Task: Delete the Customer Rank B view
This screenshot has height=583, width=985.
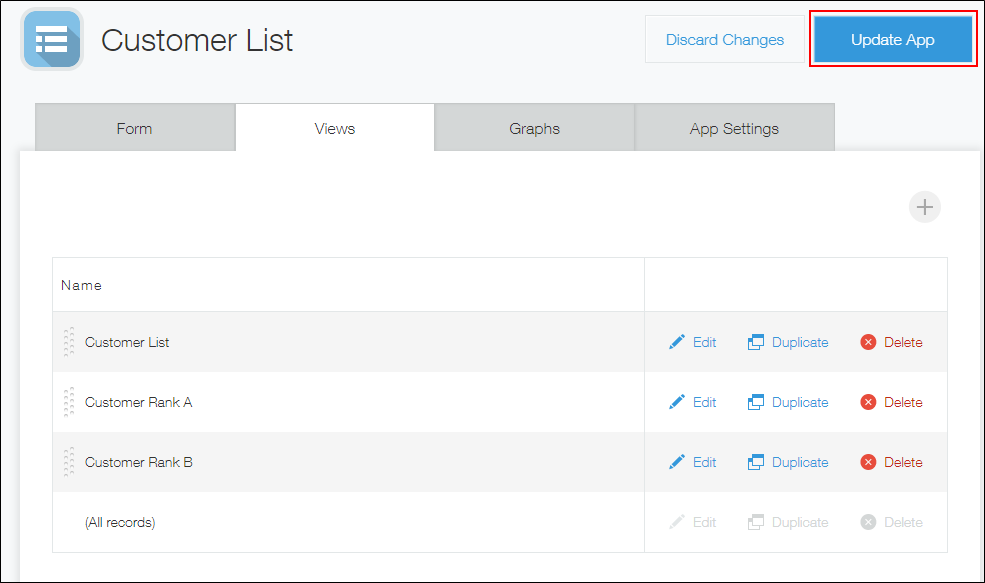Action: [x=890, y=462]
